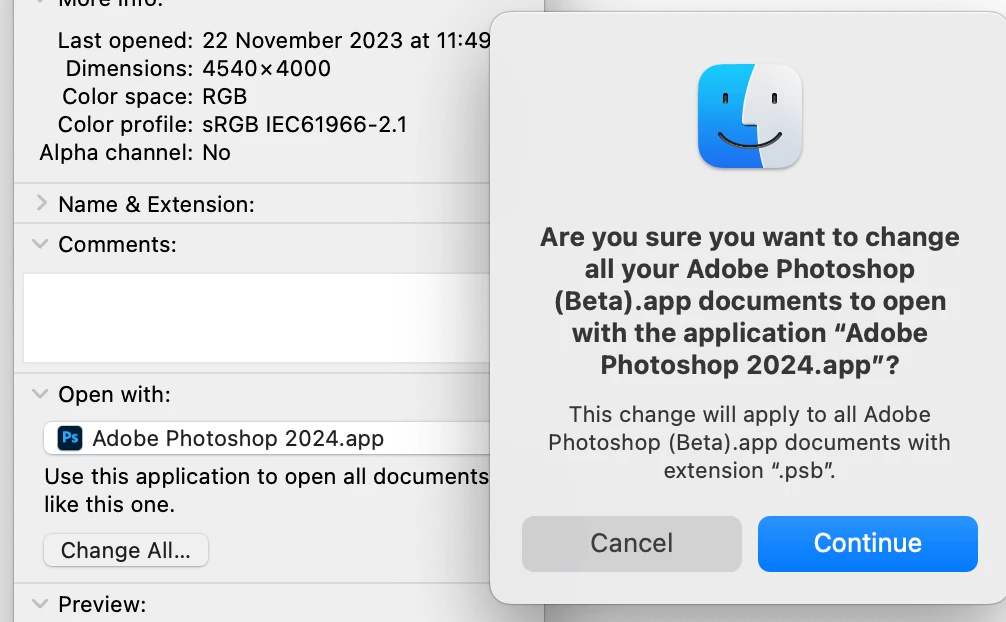Collapse the Preview section
Image resolution: width=1006 pixels, height=622 pixels.
[x=40, y=603]
